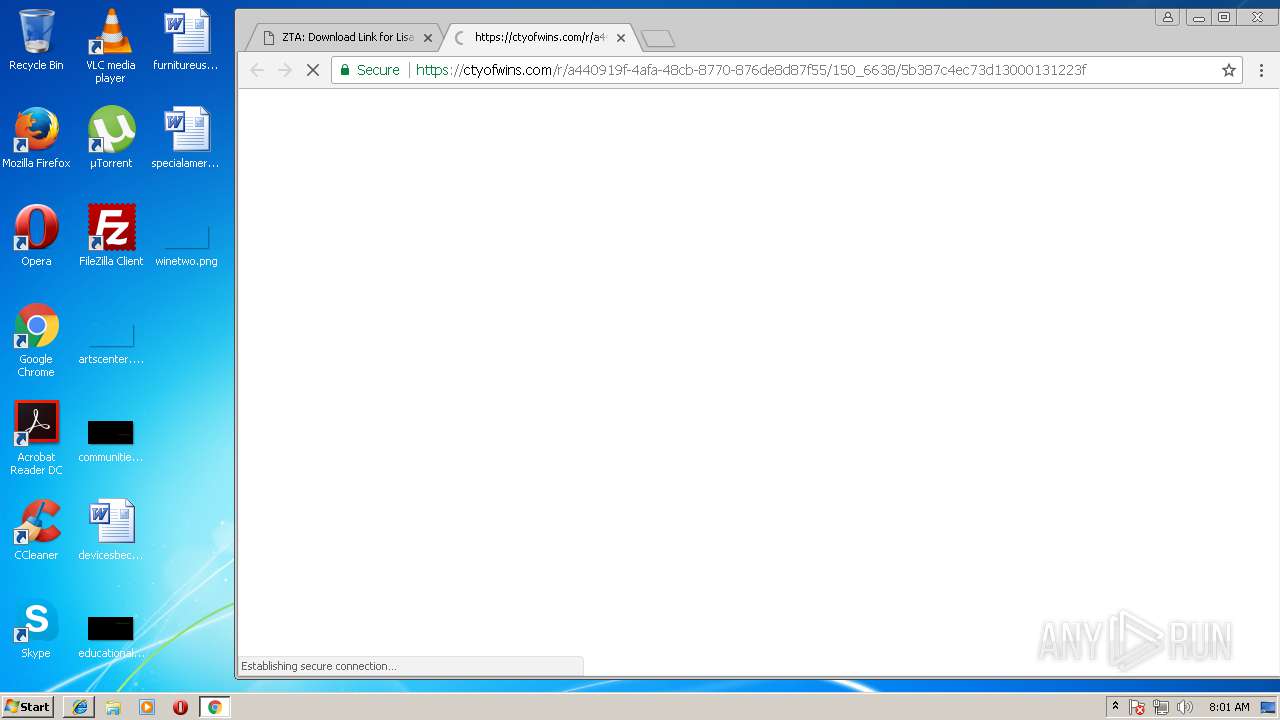Screen dimensions: 1280x720
Task: Open Recycle Bin on desktop
Action: pyautogui.click(x=36, y=40)
